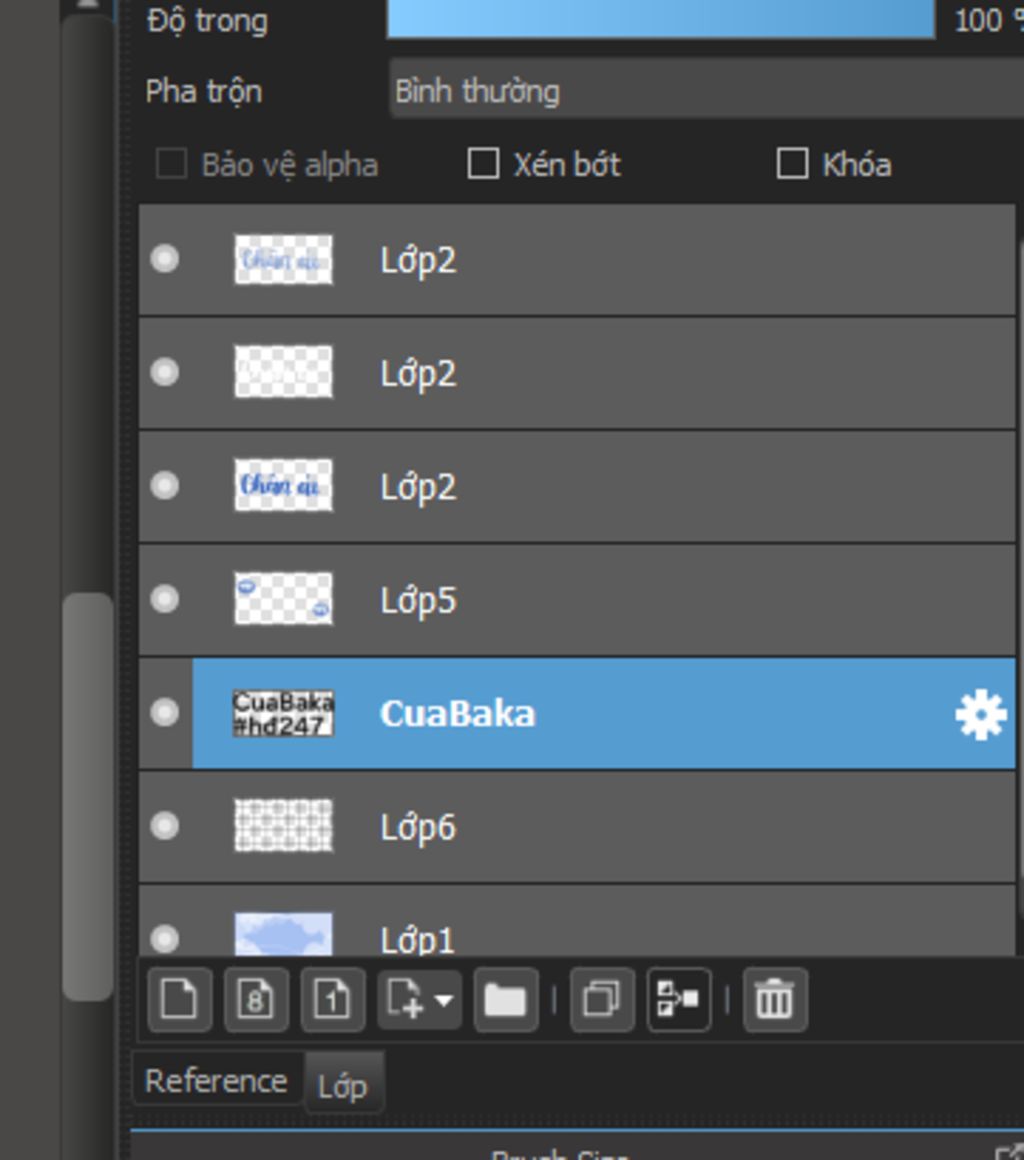Click the Lớp5 layer thumbnail
Image resolution: width=1024 pixels, height=1160 pixels.
tap(283, 599)
